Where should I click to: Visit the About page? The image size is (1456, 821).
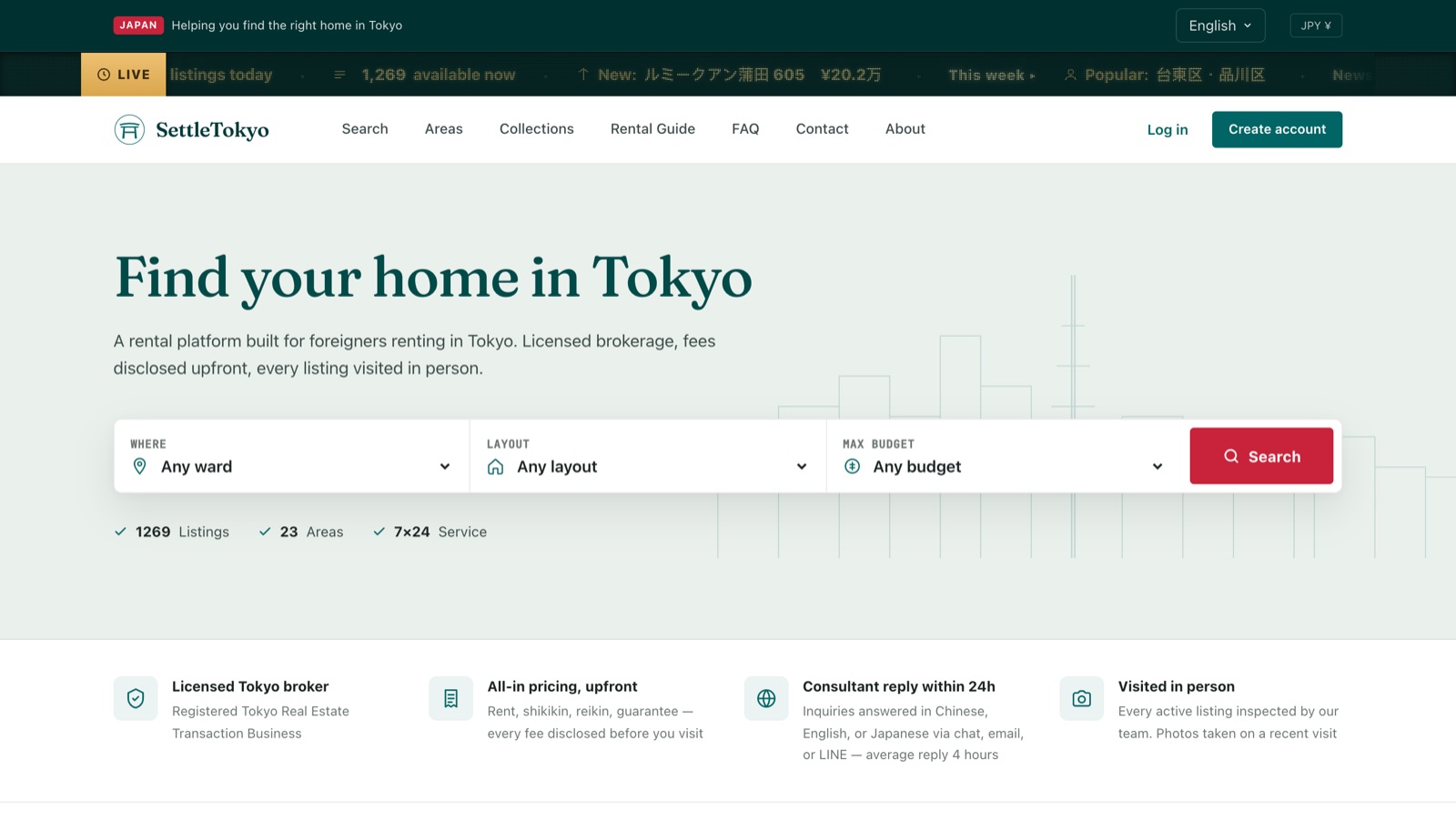(x=905, y=129)
